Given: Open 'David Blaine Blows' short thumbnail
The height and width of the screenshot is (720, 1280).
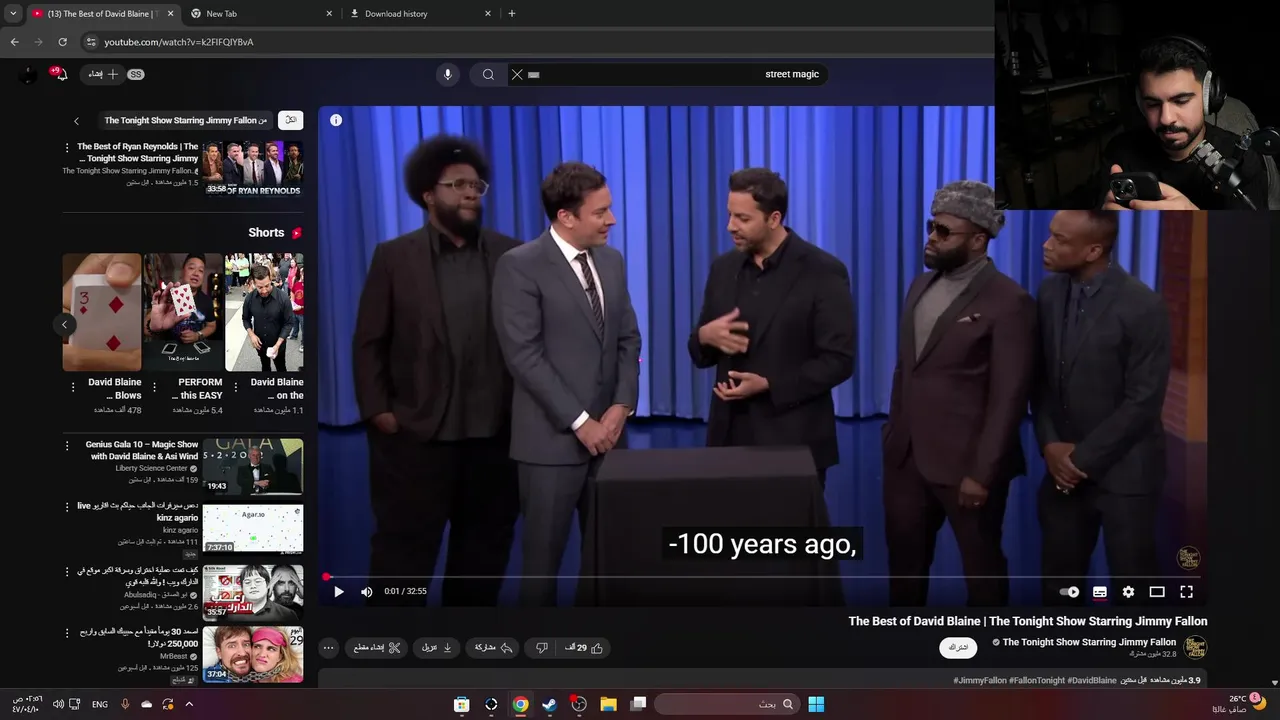Looking at the screenshot, I should [102, 312].
